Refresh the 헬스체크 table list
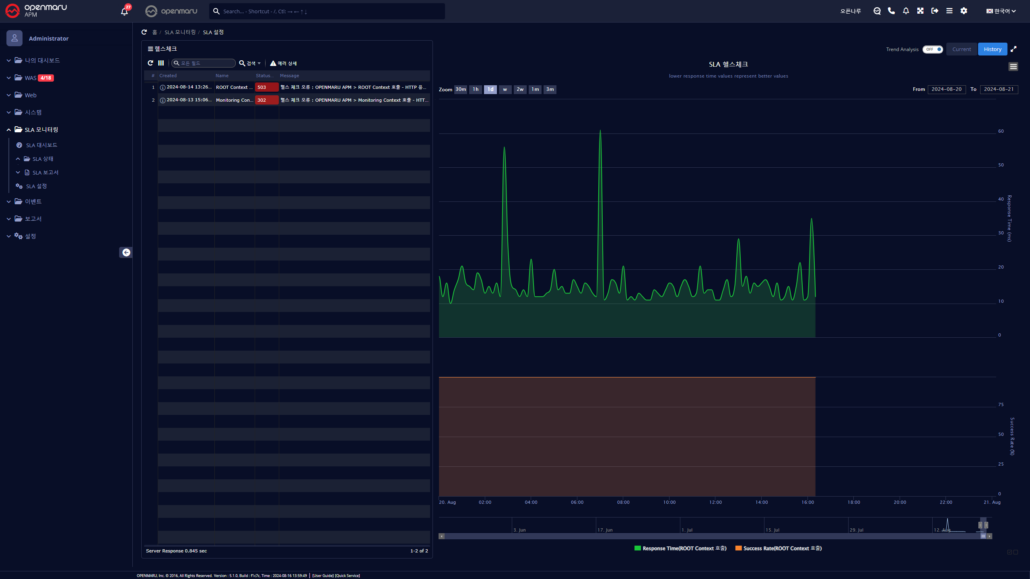1030x579 pixels. 150,63
